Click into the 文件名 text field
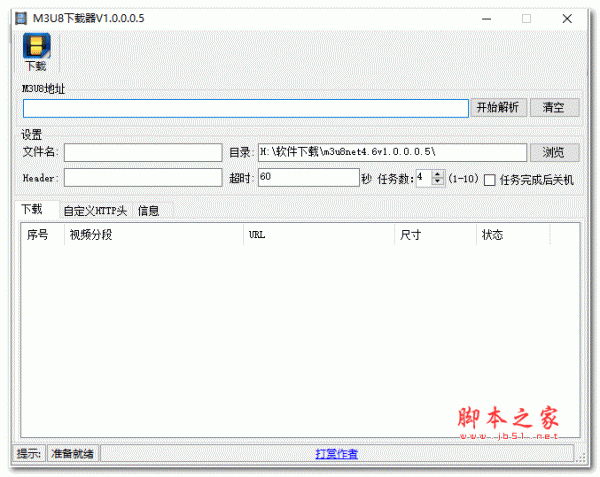600x477 pixels. point(143,152)
